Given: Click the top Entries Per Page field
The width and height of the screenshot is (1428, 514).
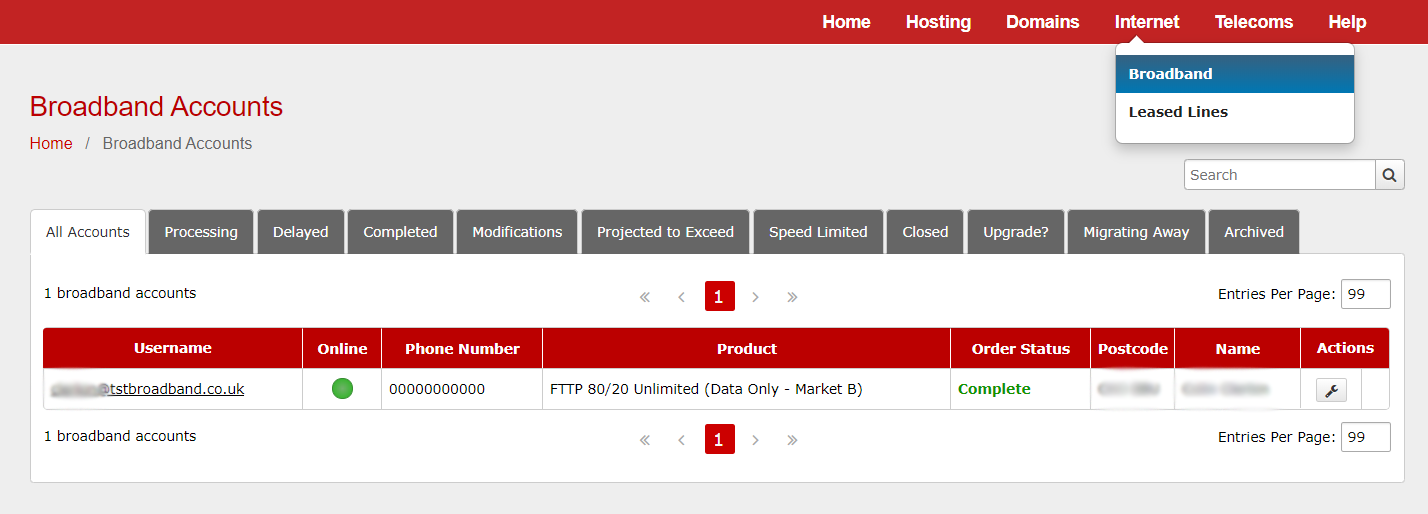Looking at the screenshot, I should (1365, 294).
